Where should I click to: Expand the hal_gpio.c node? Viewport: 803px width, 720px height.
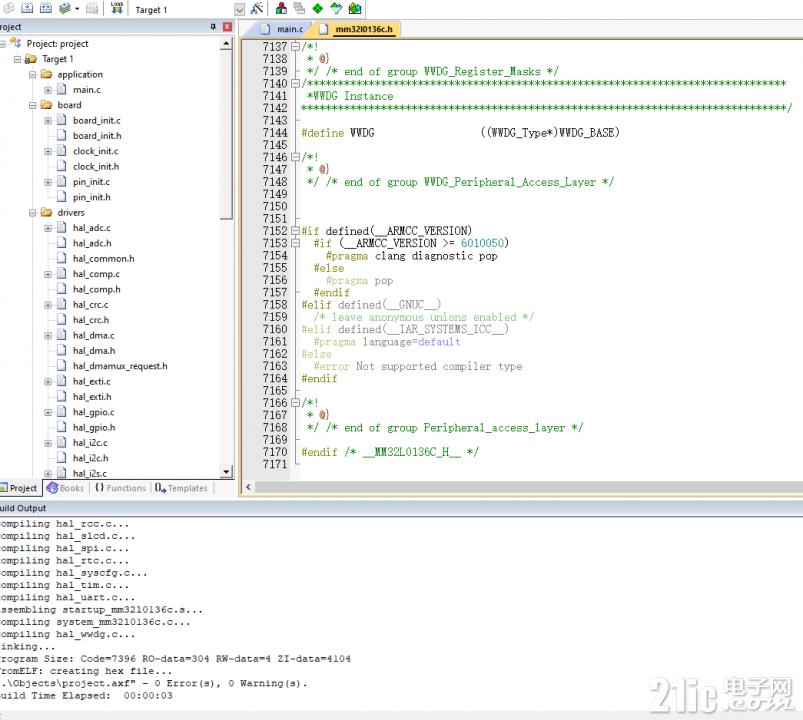click(x=48, y=413)
